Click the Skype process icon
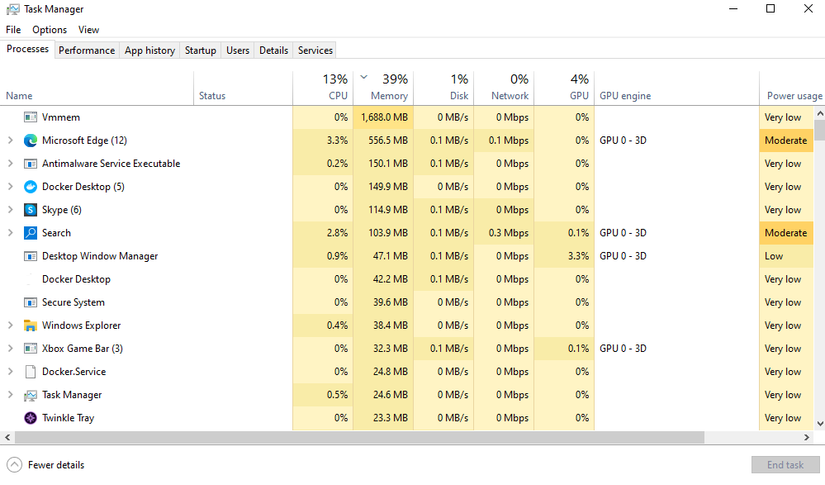This screenshot has width=825, height=485. tap(30, 210)
